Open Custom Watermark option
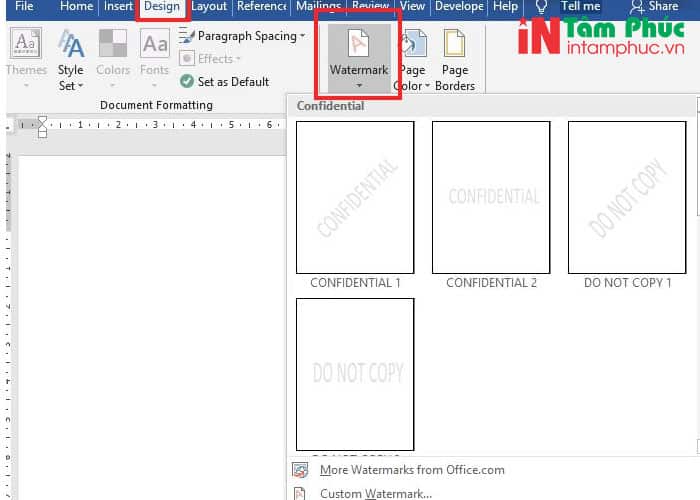This screenshot has height=500, width=700. pos(375,493)
